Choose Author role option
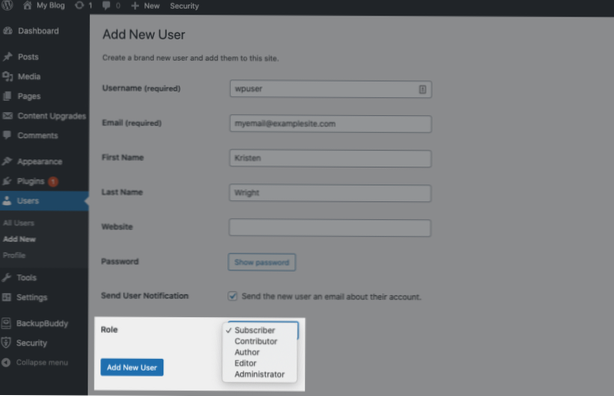This screenshot has width=614, height=396. [247, 352]
